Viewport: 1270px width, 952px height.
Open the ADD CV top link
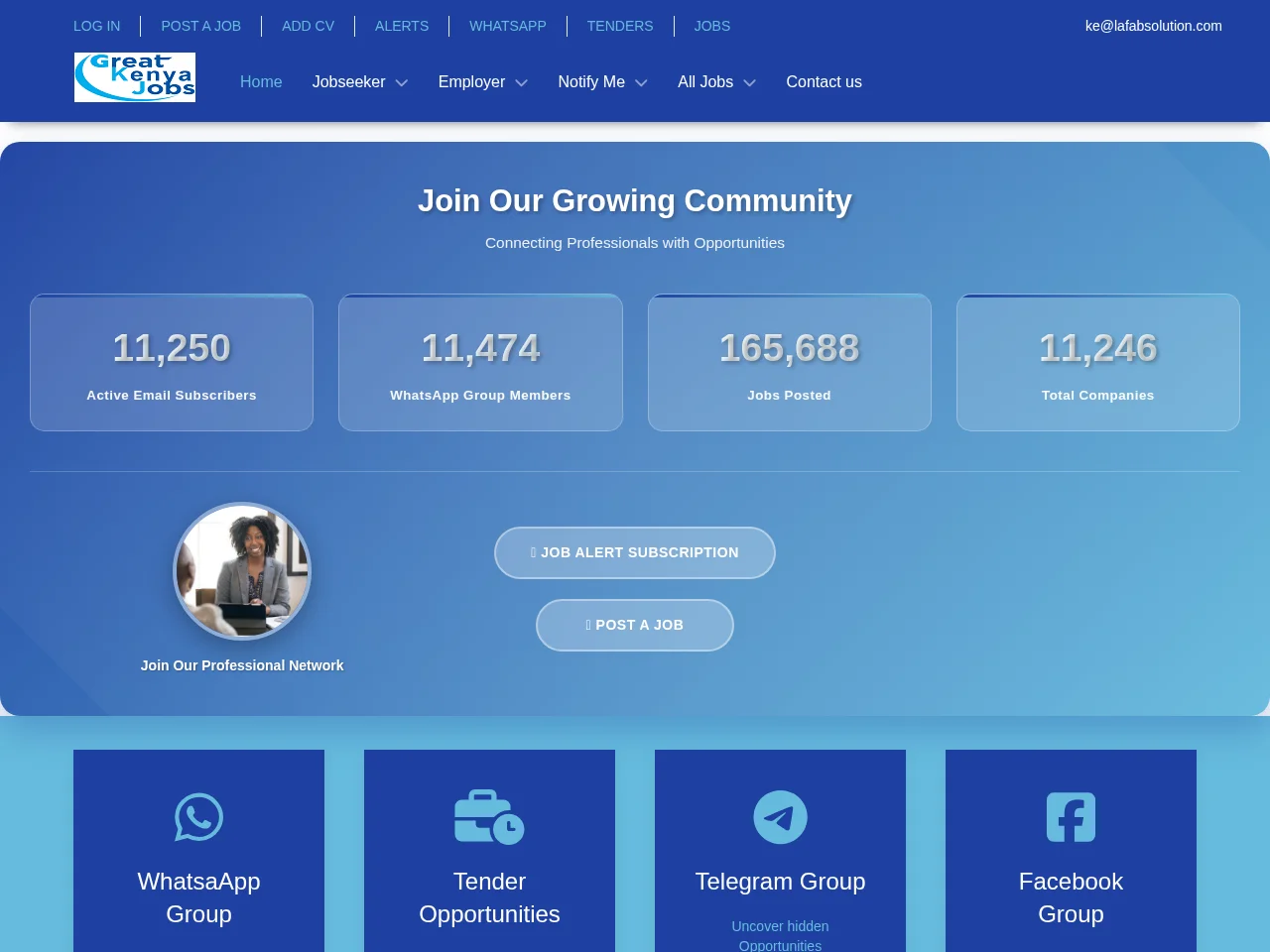click(x=308, y=26)
